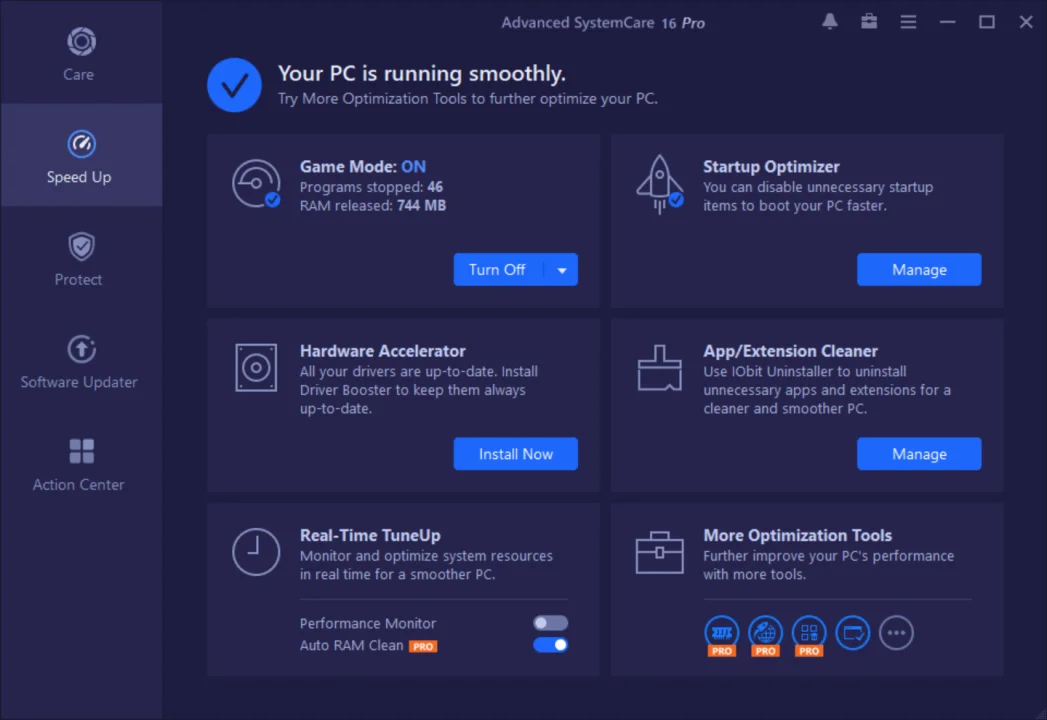Minimize the application window
Screen dimensions: 1047x720
(x=947, y=22)
